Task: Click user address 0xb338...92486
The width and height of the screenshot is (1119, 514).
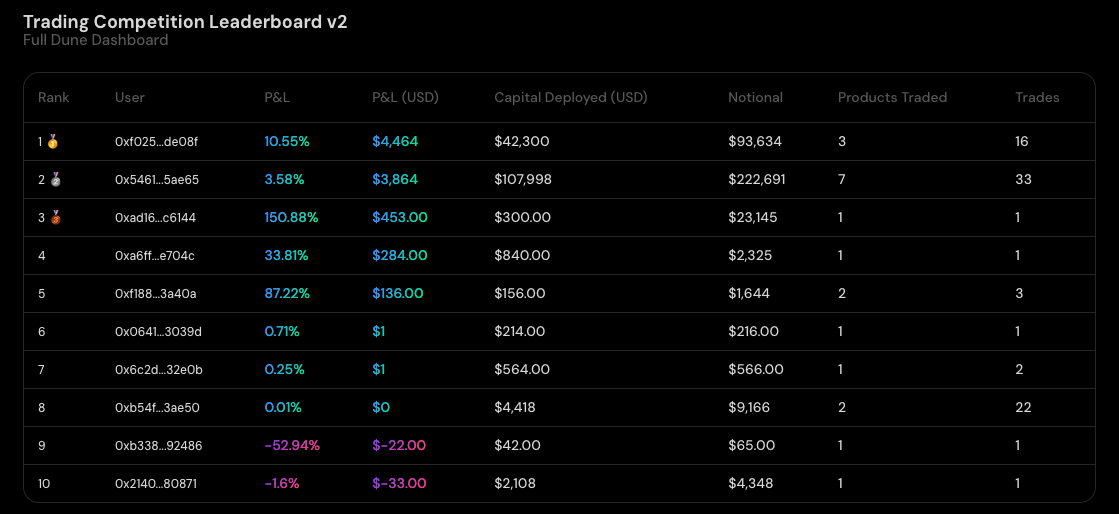Action: click(158, 446)
